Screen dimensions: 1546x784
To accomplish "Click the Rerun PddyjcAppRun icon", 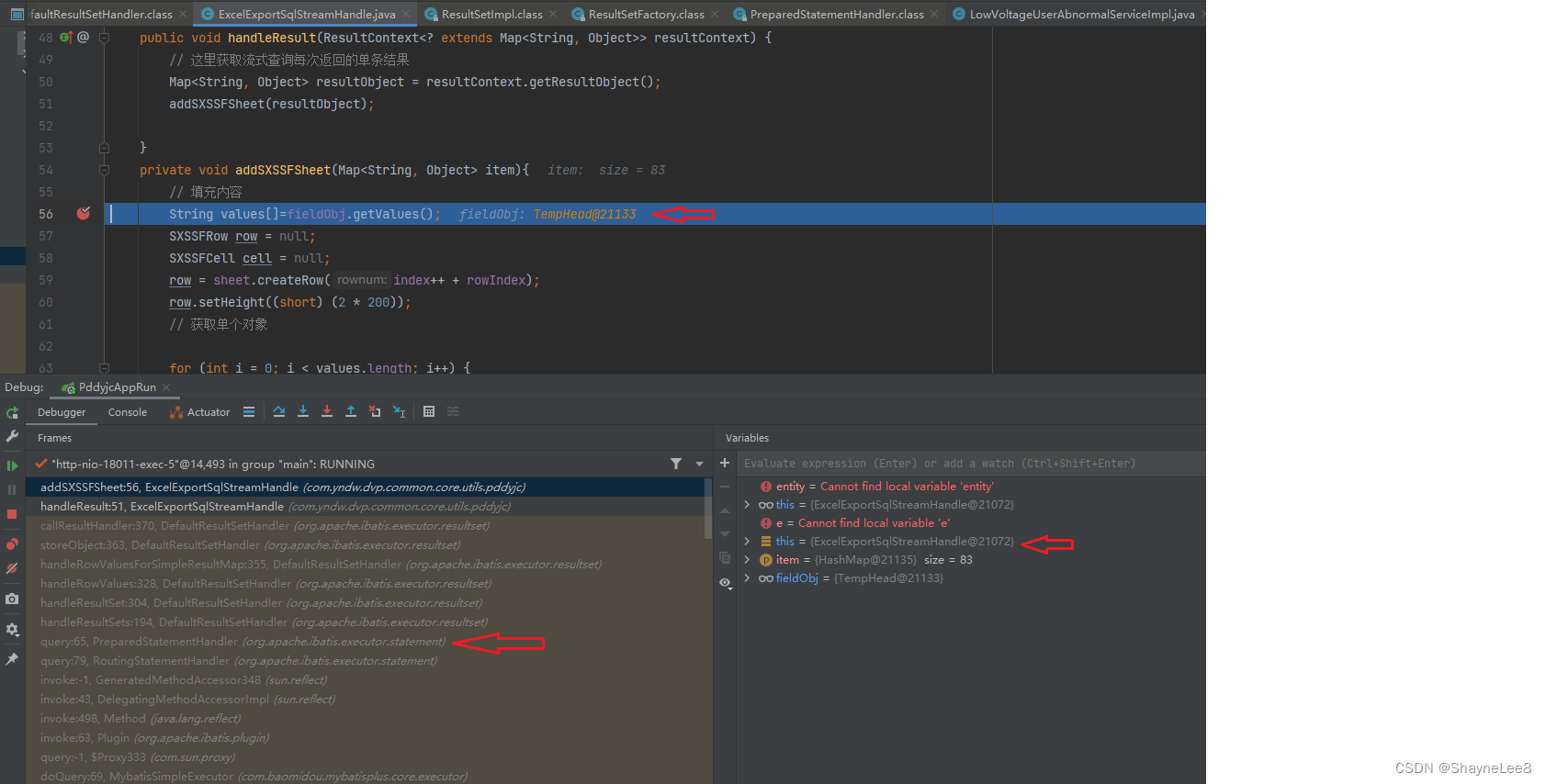I will pyautogui.click(x=12, y=413).
